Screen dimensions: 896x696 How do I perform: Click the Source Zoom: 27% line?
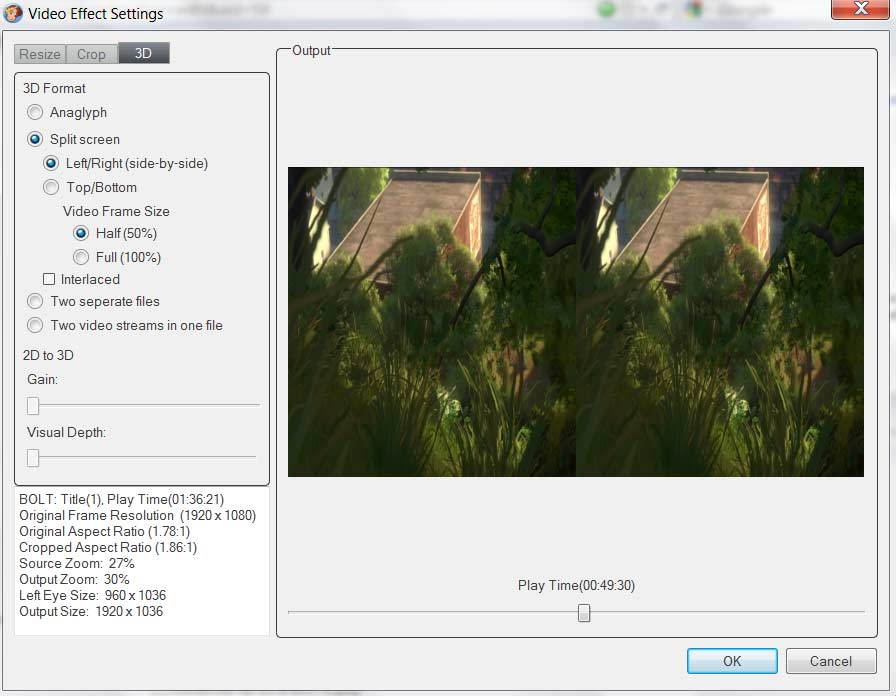(x=77, y=563)
